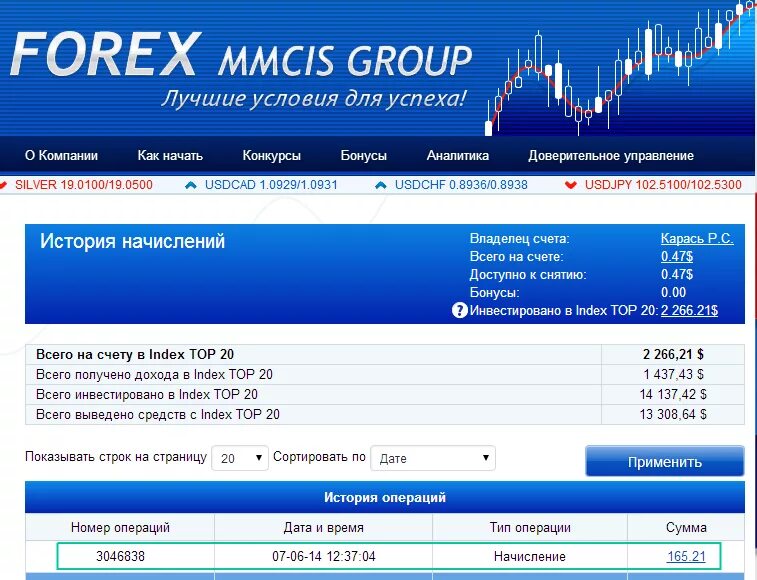Click the 13 308,64 $ withdrawn value
The image size is (757, 580).
pos(673,414)
